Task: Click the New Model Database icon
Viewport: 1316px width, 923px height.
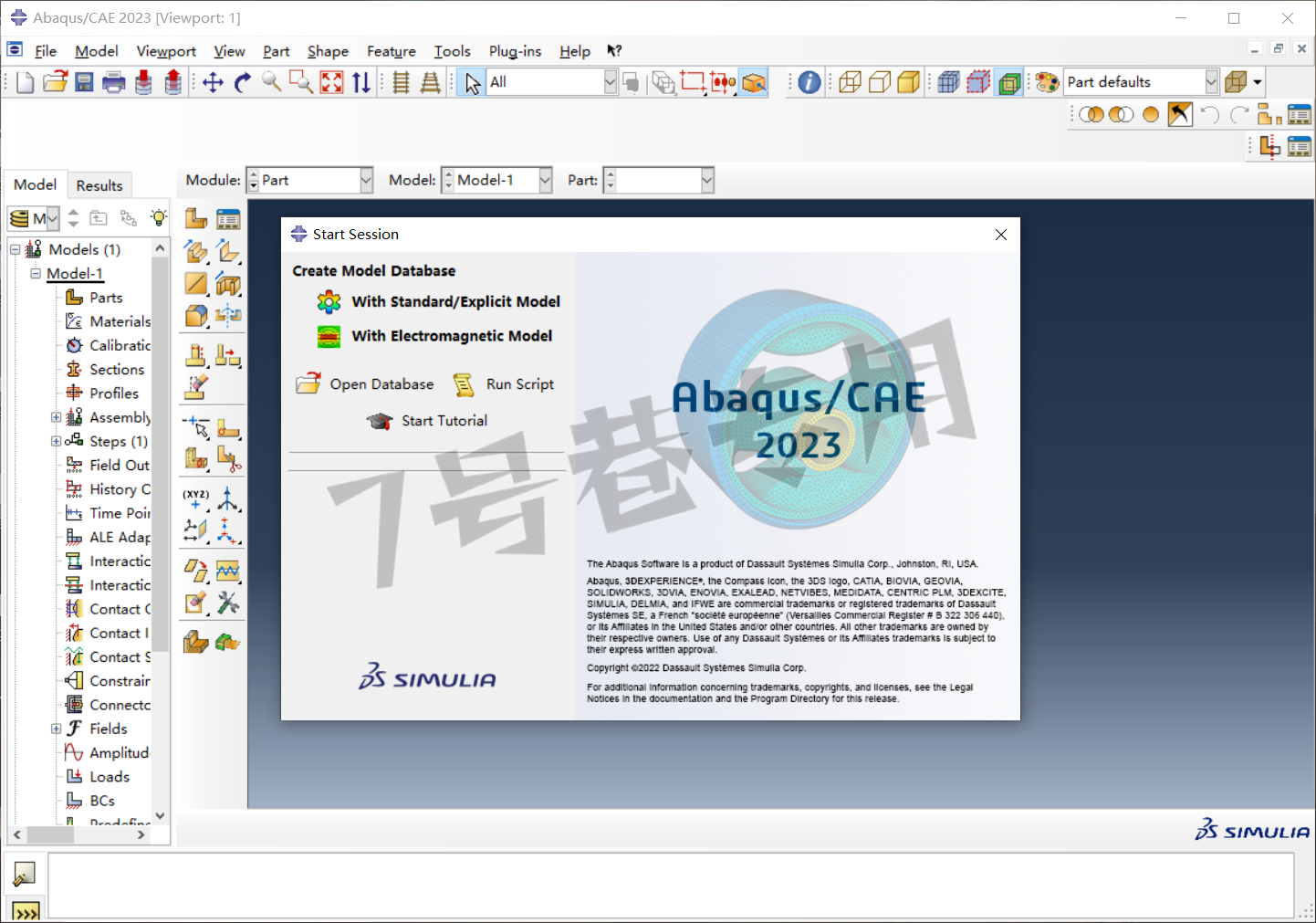Action: point(26,82)
